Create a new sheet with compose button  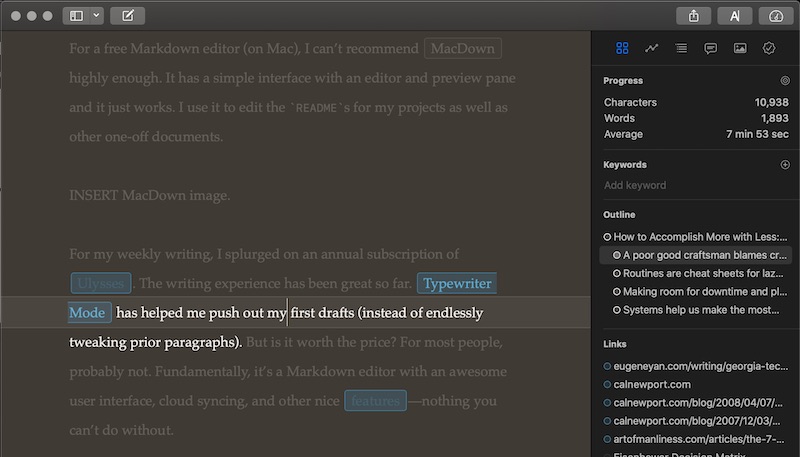[127, 16]
